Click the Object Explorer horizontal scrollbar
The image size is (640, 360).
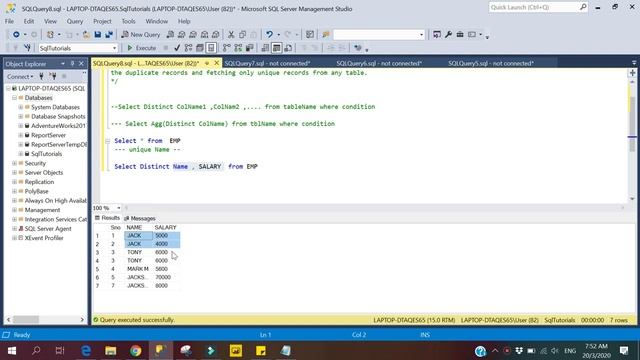[x=45, y=320]
